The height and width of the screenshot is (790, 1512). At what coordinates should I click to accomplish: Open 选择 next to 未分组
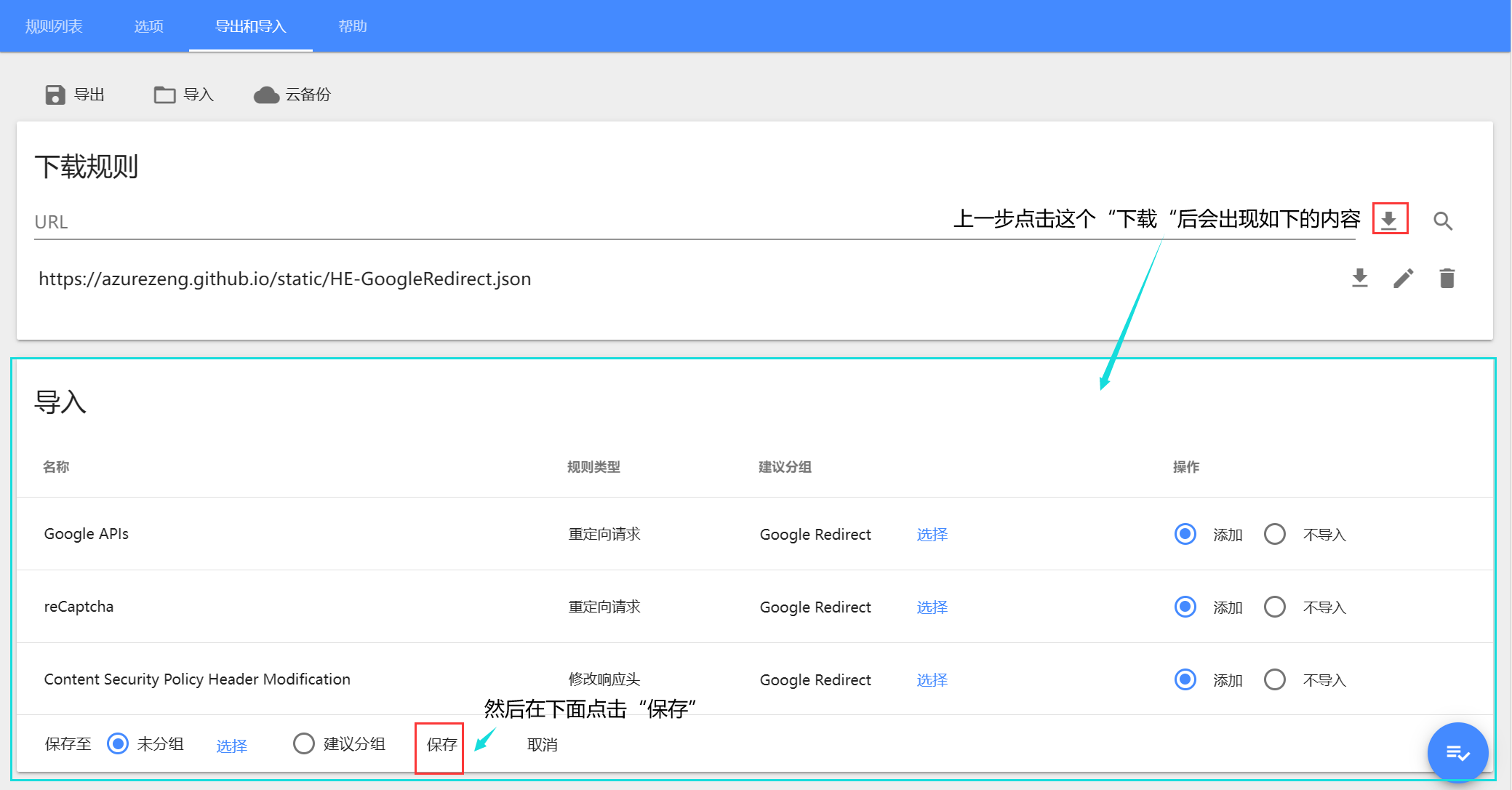point(231,746)
